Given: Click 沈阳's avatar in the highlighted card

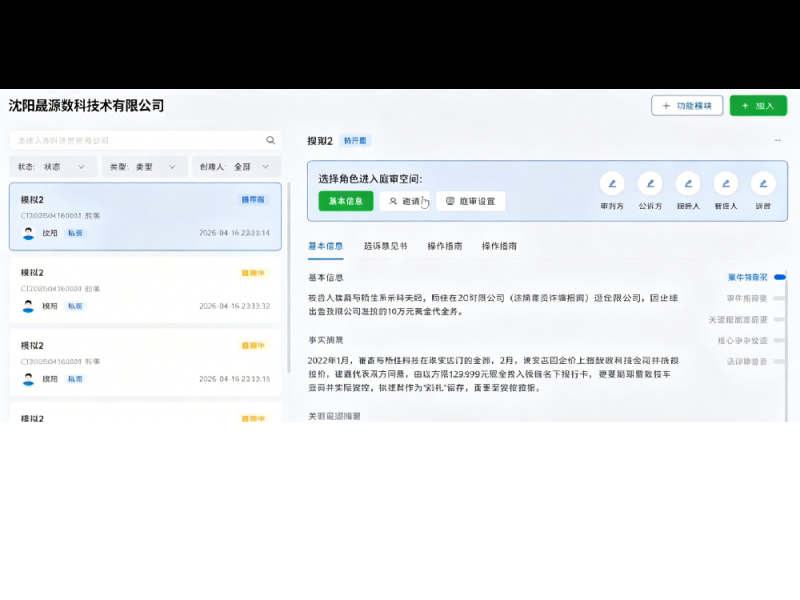Looking at the screenshot, I should (x=29, y=233).
